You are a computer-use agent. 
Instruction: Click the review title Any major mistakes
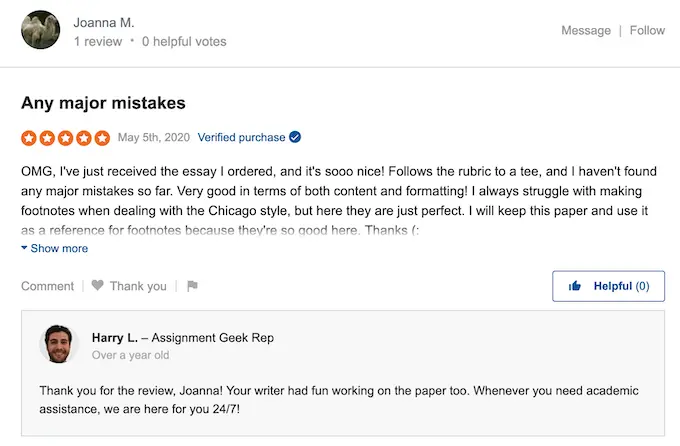click(x=104, y=103)
